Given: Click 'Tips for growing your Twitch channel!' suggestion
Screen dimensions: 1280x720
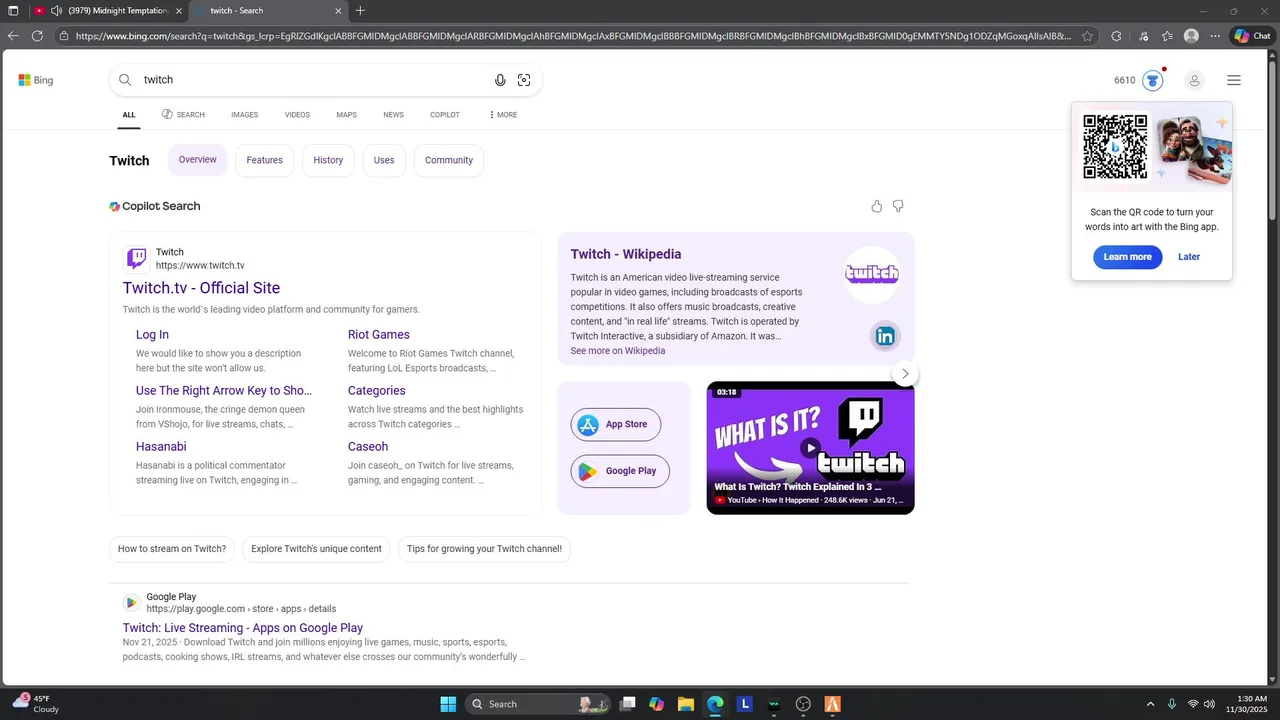Looking at the screenshot, I should (484, 549).
